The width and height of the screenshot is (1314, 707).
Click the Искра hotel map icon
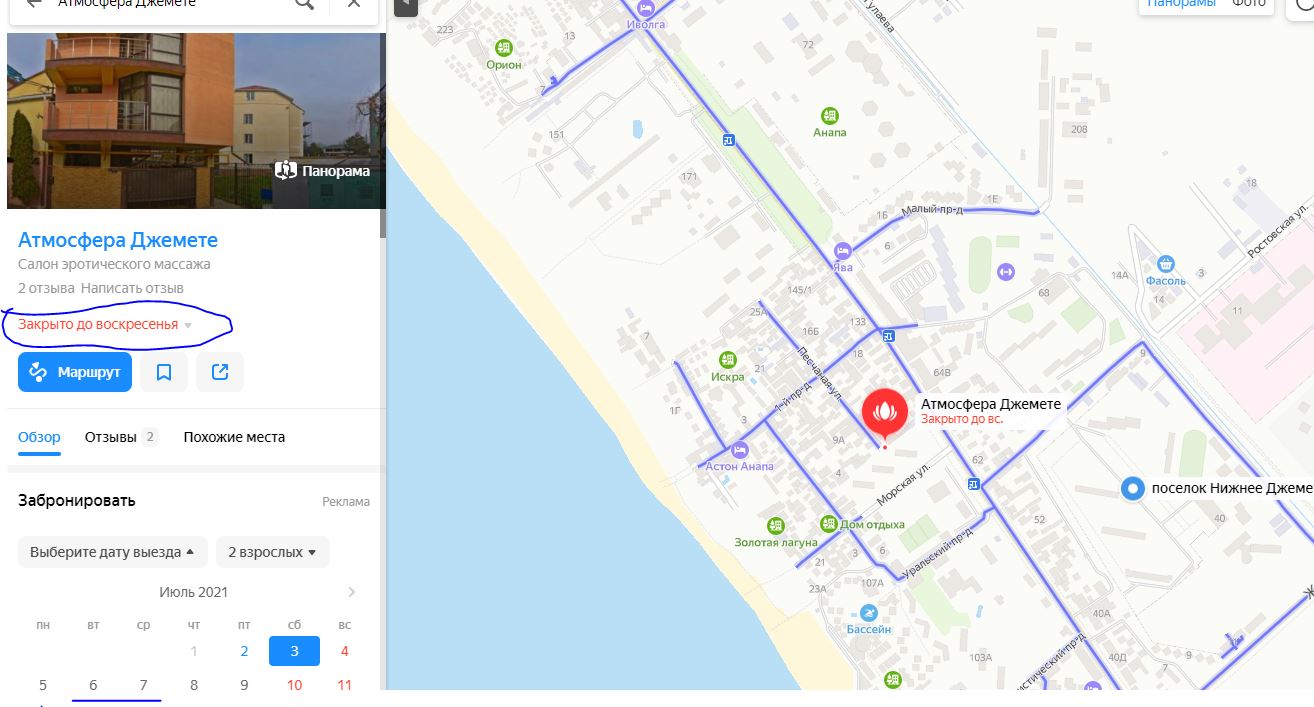[729, 360]
